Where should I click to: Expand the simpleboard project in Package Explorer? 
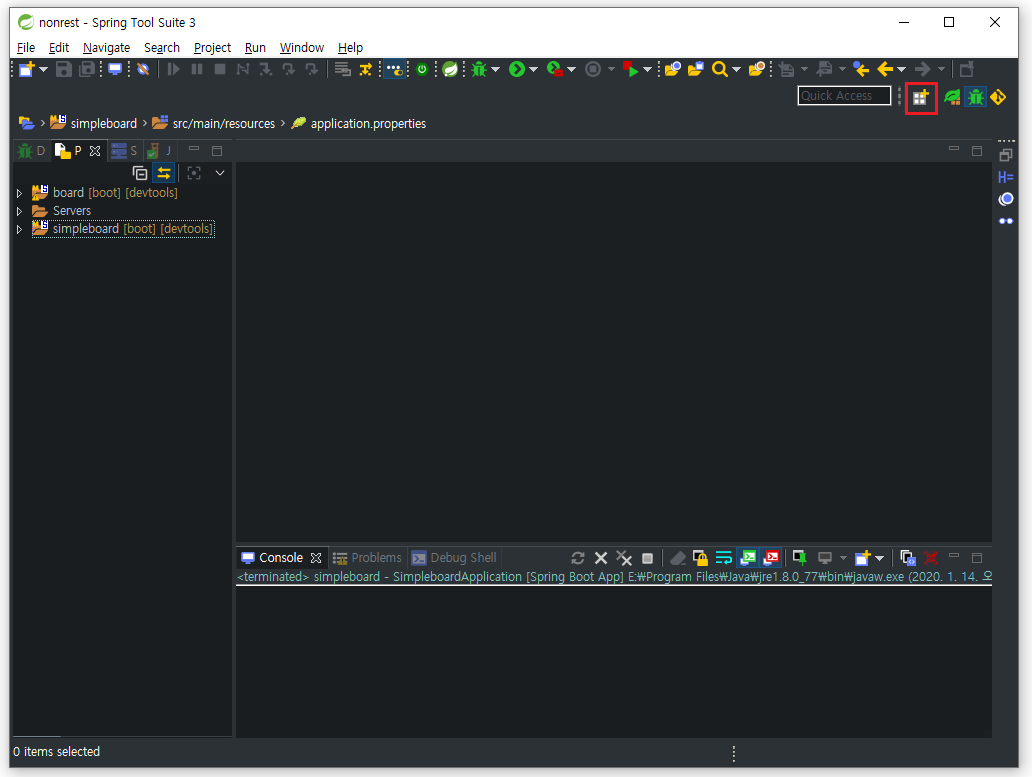click(18, 228)
